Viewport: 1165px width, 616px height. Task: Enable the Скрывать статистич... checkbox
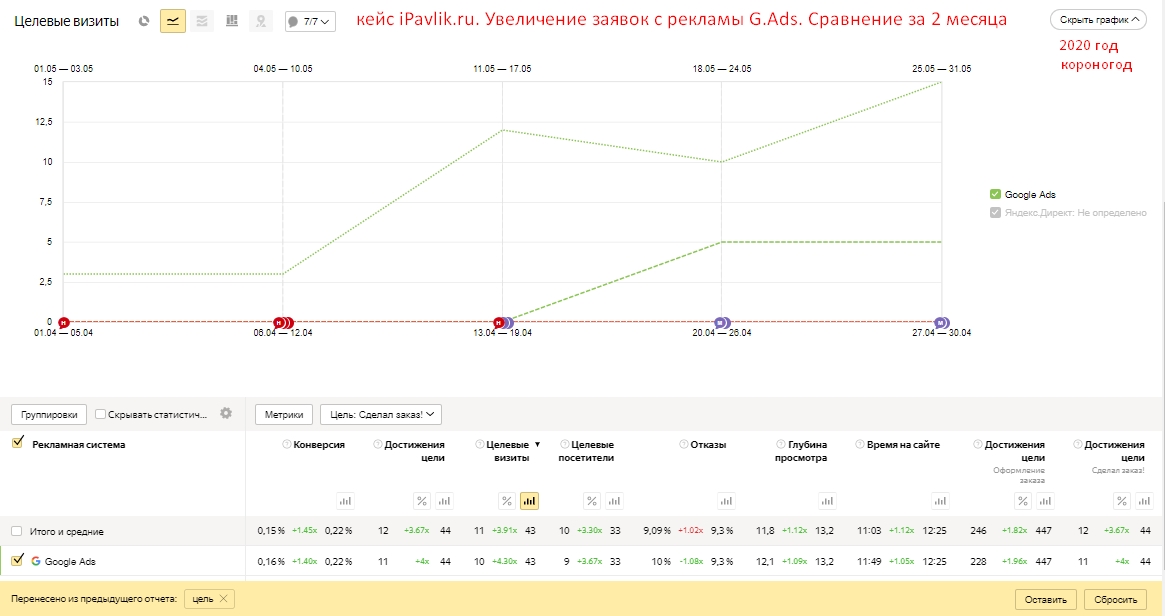100,415
